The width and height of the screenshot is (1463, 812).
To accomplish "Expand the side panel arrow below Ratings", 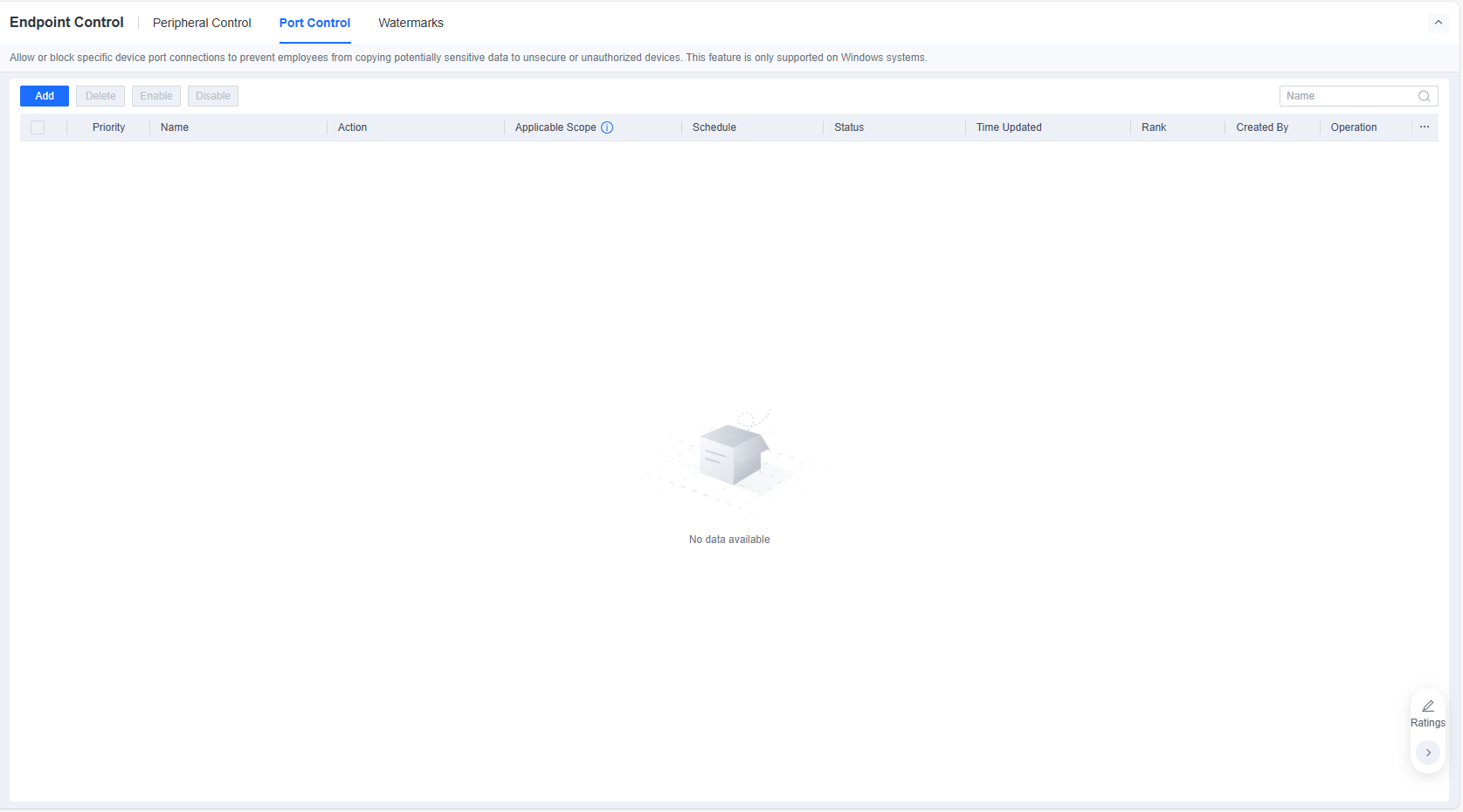I will click(x=1428, y=753).
